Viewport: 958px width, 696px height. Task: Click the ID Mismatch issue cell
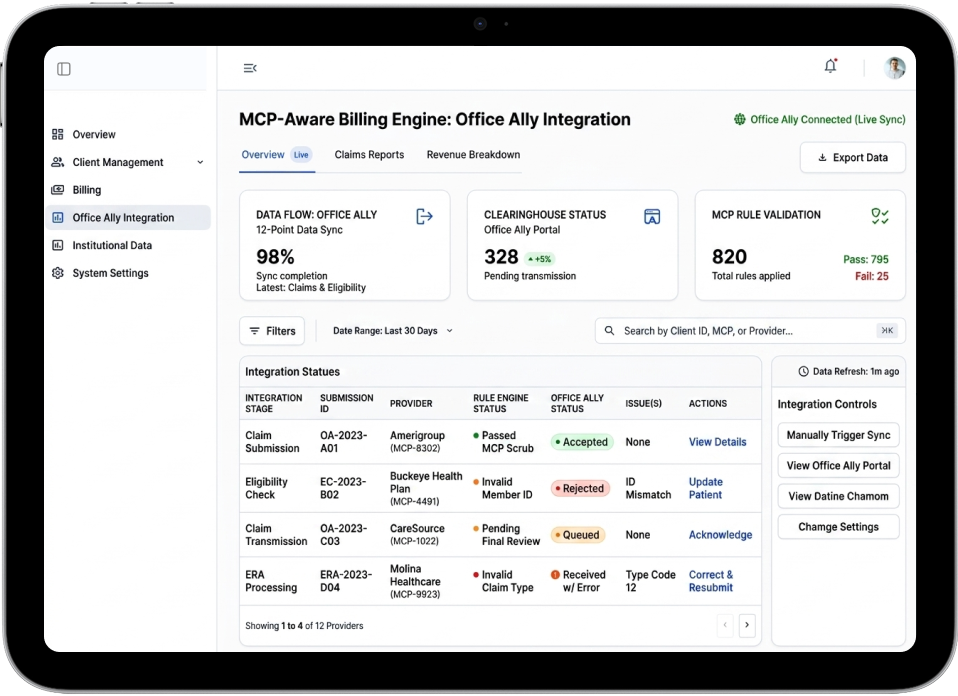(x=648, y=488)
